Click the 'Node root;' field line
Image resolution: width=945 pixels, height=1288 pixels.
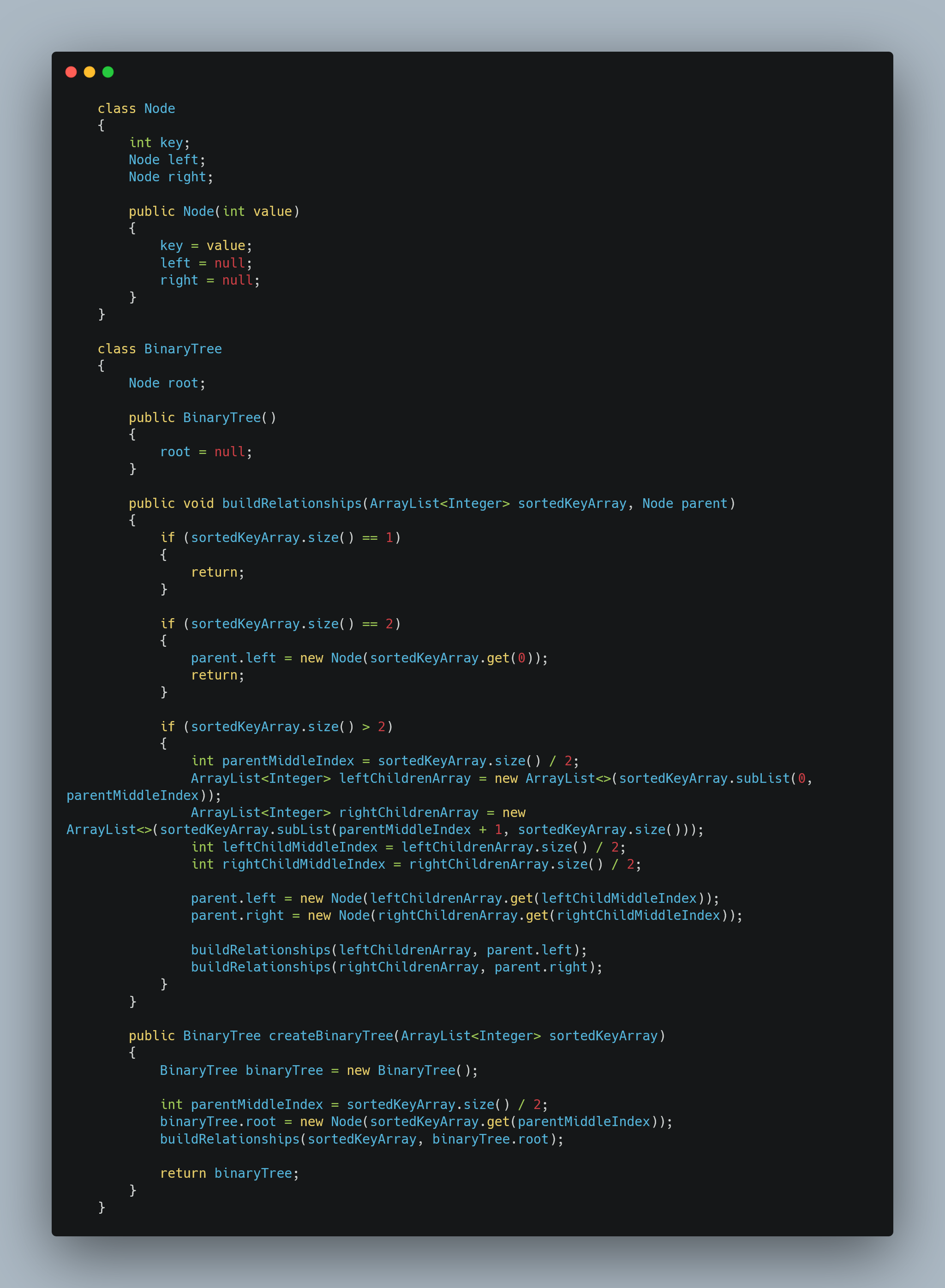(x=167, y=383)
